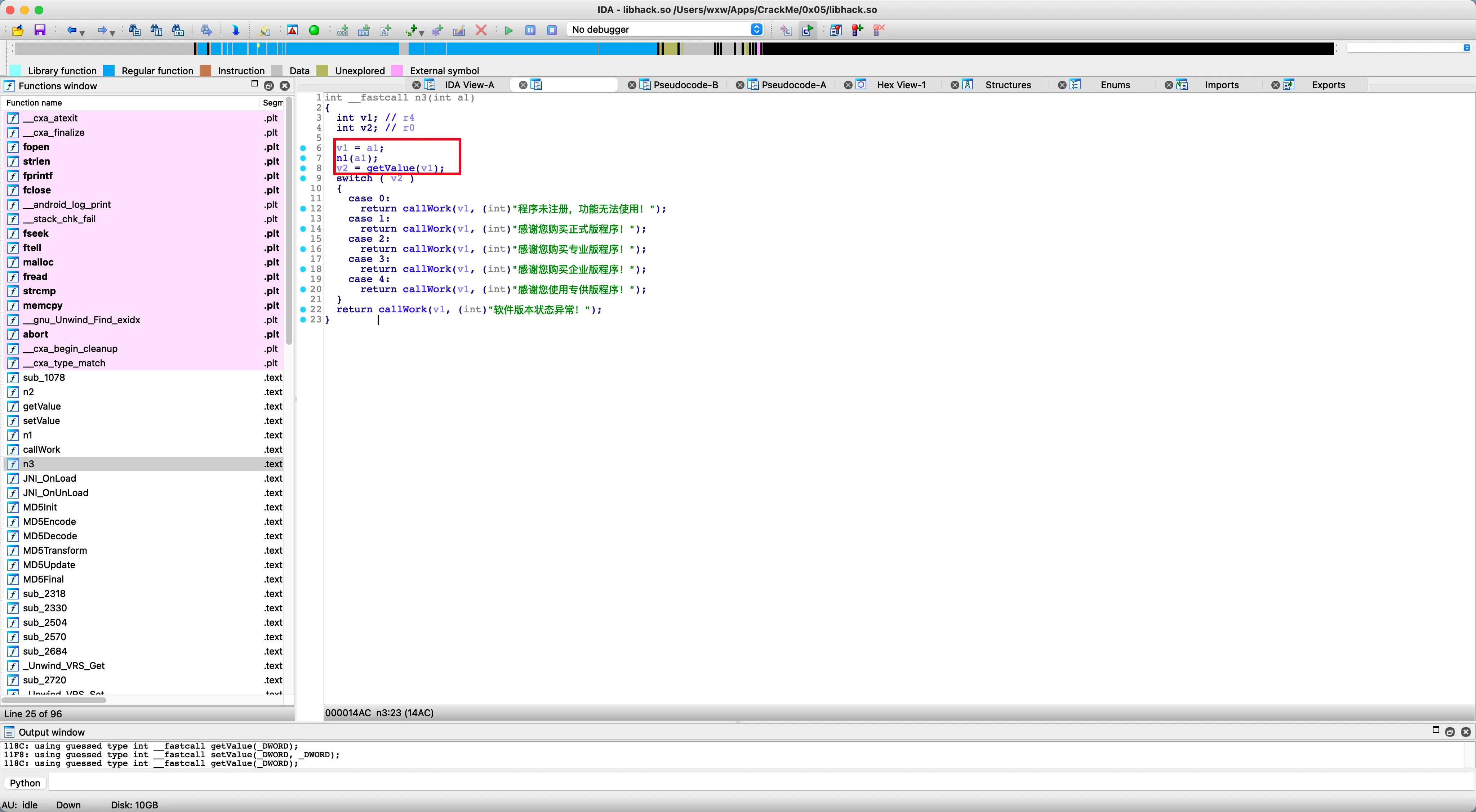Viewport: 1476px width, 812px height.
Task: Open the Python console button
Action: [25, 783]
